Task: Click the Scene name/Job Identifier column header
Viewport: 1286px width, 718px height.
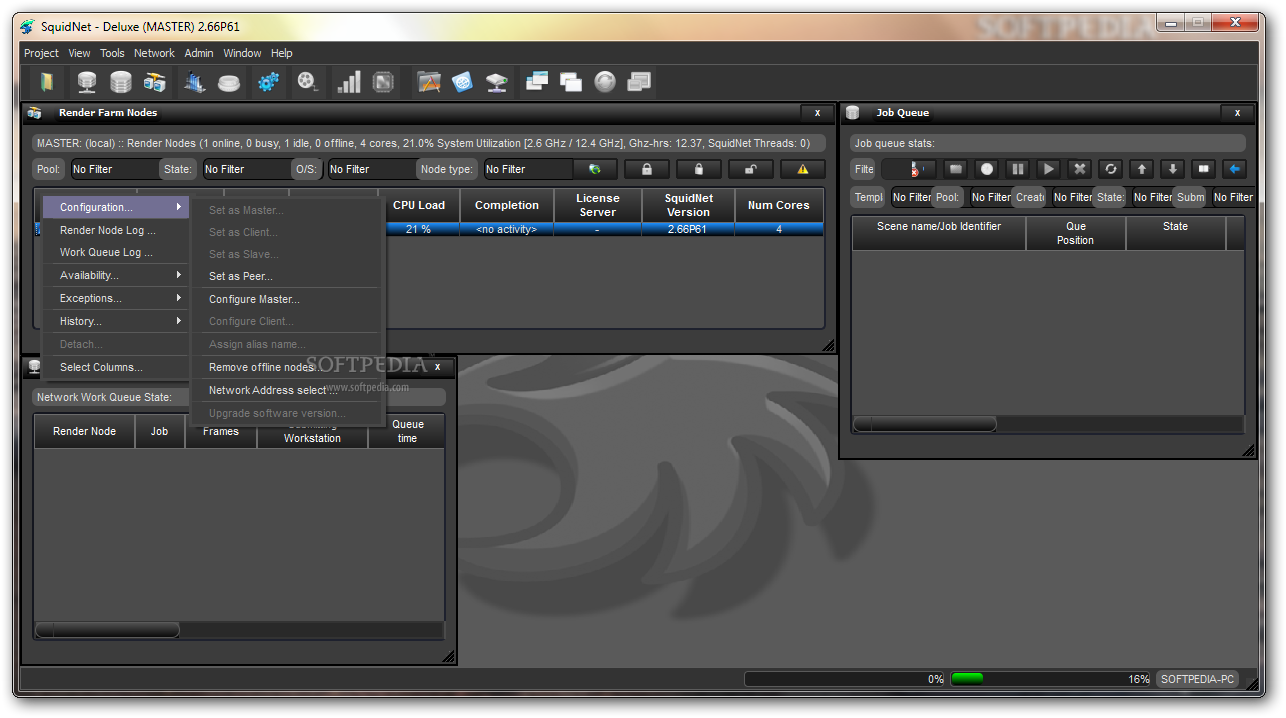Action: (939, 233)
